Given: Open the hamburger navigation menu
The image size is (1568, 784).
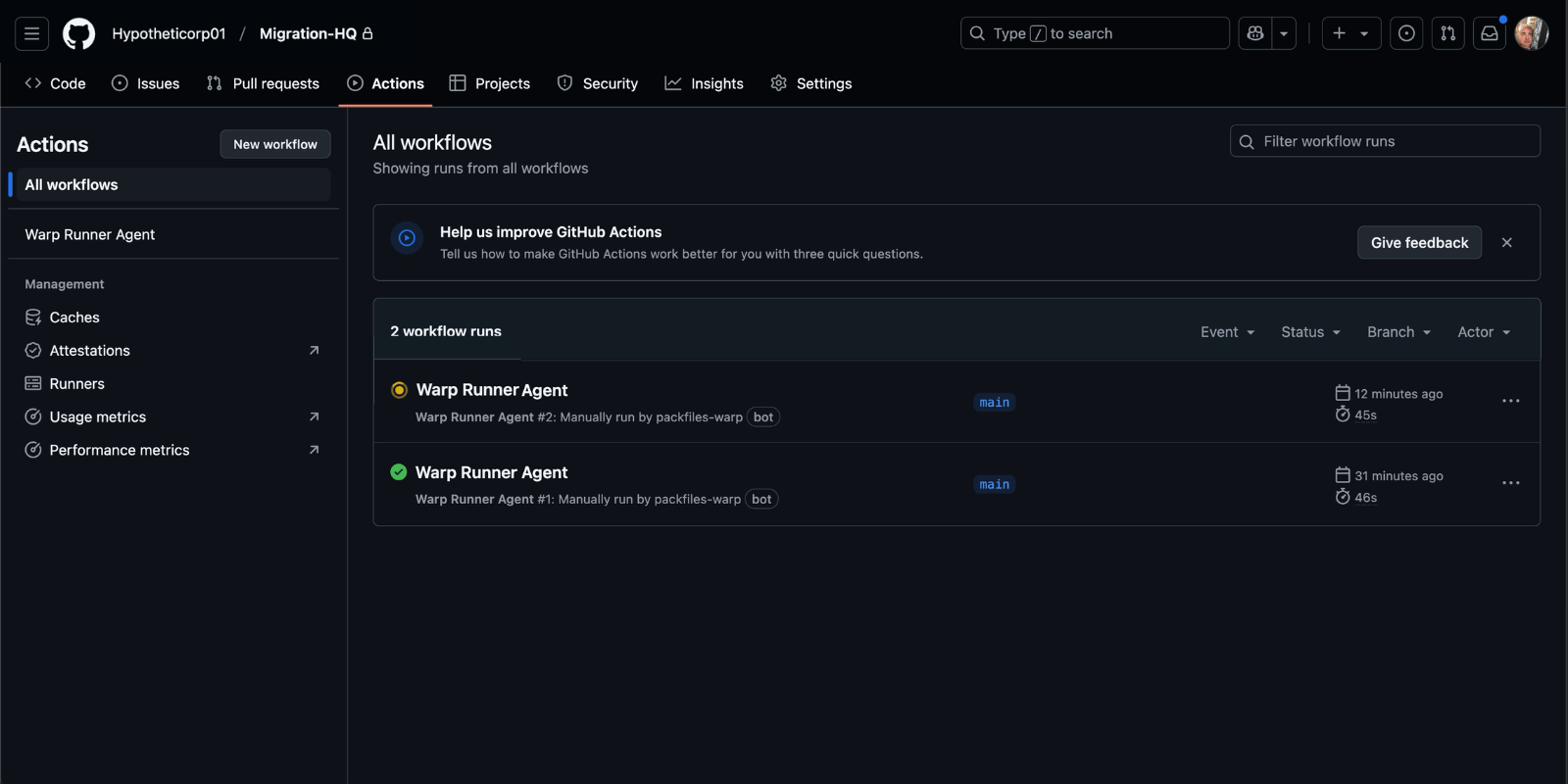Looking at the screenshot, I should click(x=31, y=33).
